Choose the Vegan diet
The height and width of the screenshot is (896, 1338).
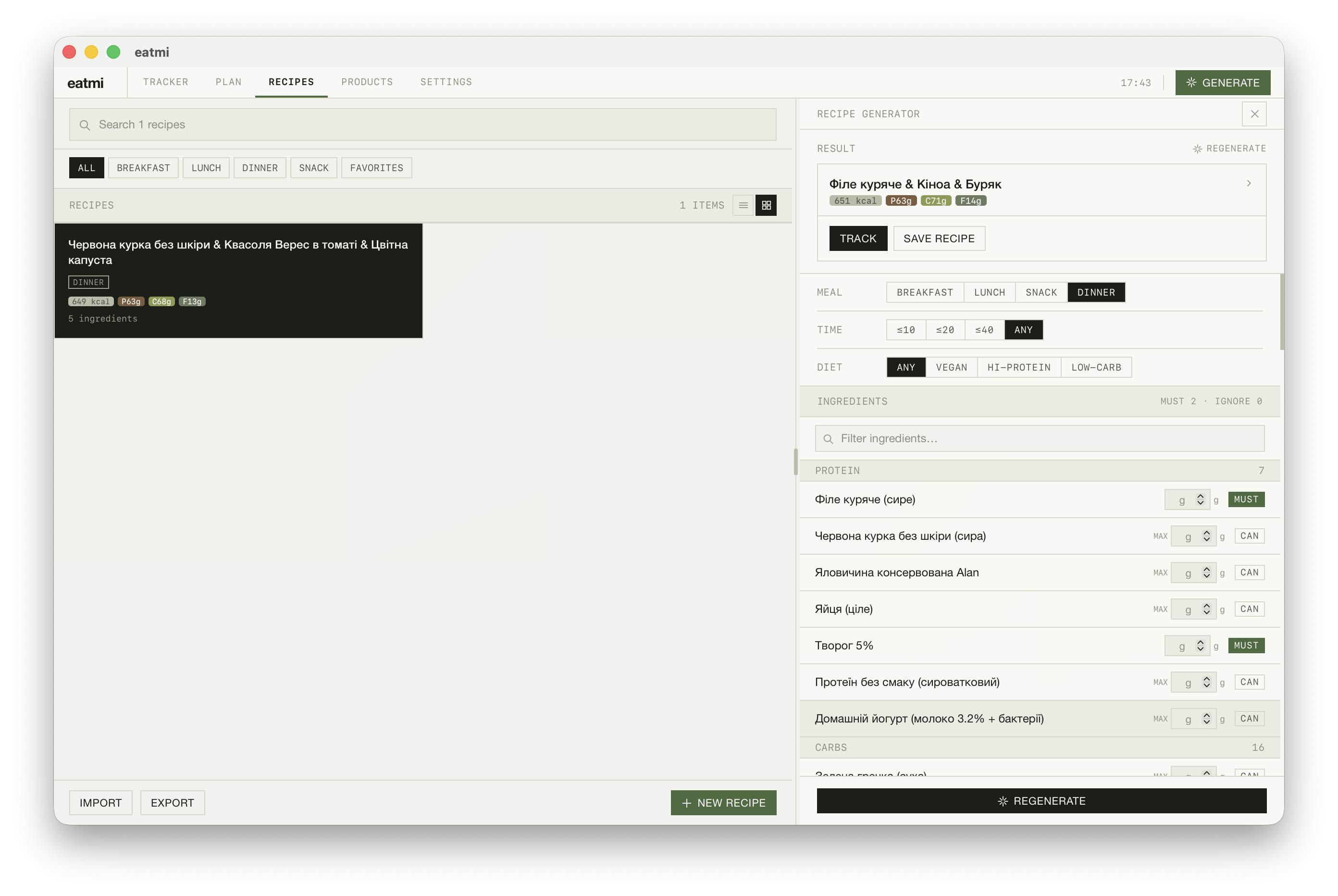click(952, 367)
